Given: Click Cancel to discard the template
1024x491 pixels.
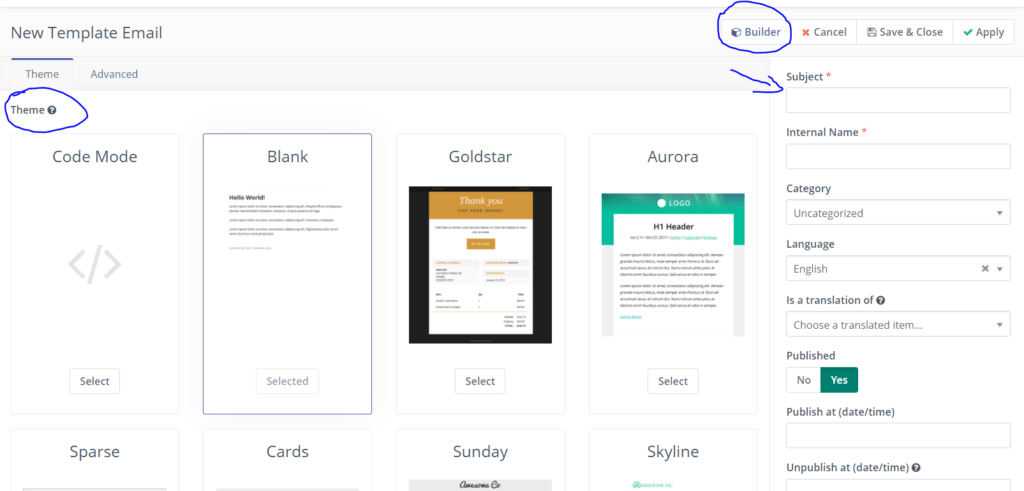Looking at the screenshot, I should tap(824, 32).
